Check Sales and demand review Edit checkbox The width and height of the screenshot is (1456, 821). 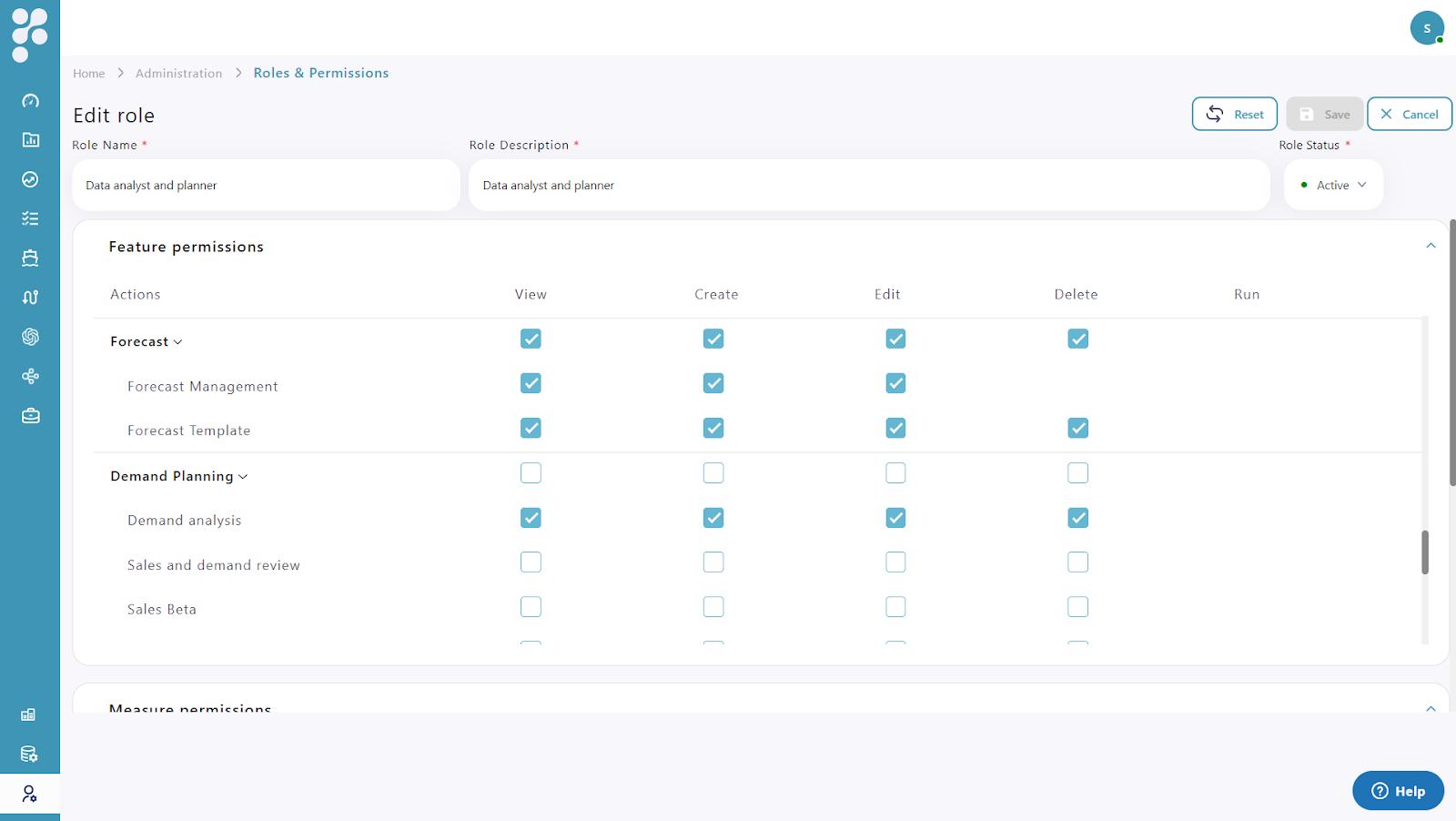tap(895, 563)
